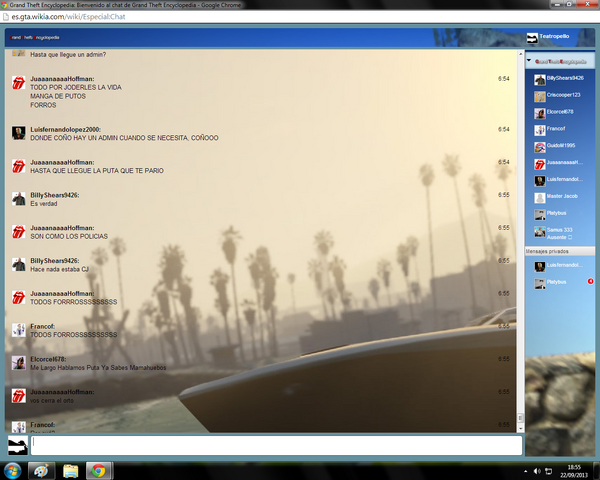Click Samus 333 avatar in user list
The height and width of the screenshot is (480, 600).
click(x=540, y=232)
